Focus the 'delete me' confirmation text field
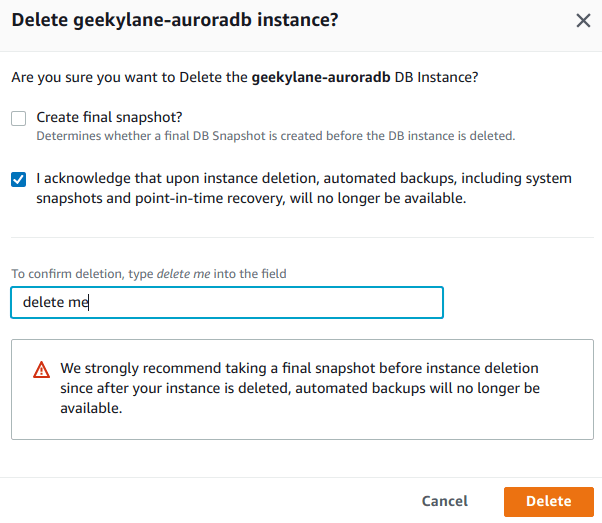This screenshot has height=523, width=602. 227,302
